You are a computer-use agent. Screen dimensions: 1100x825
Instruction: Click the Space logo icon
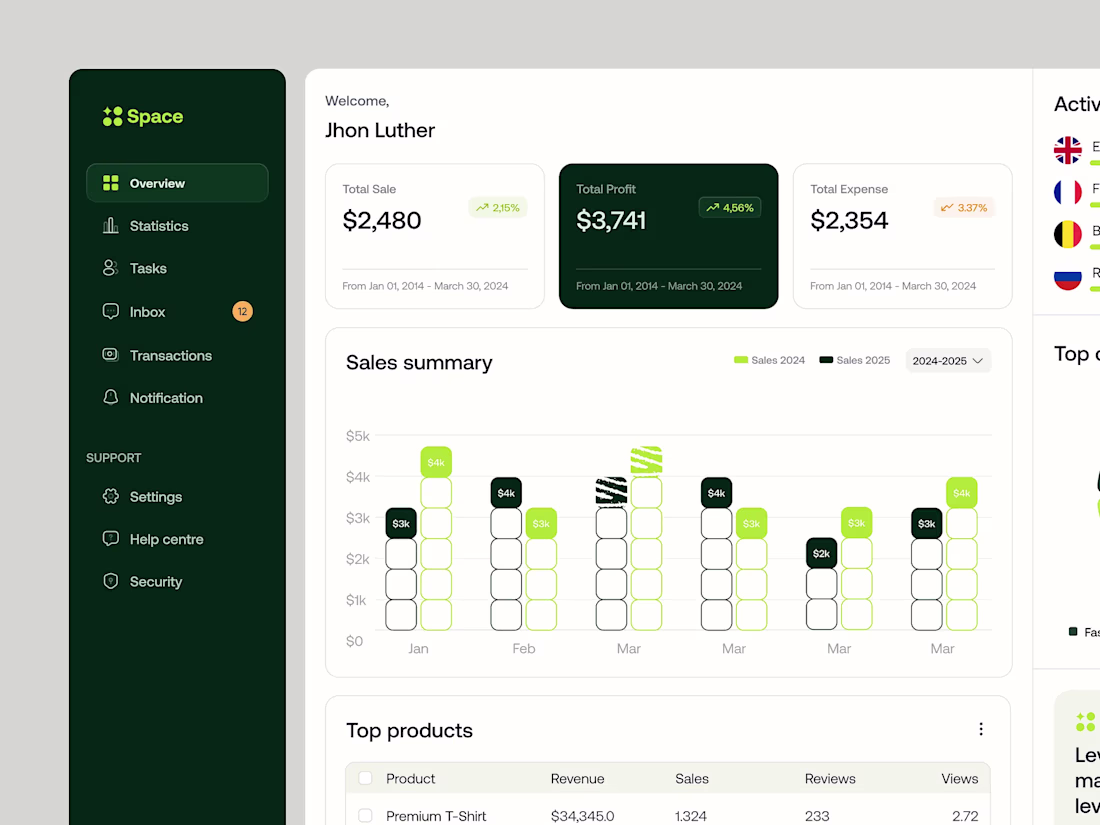coord(112,116)
